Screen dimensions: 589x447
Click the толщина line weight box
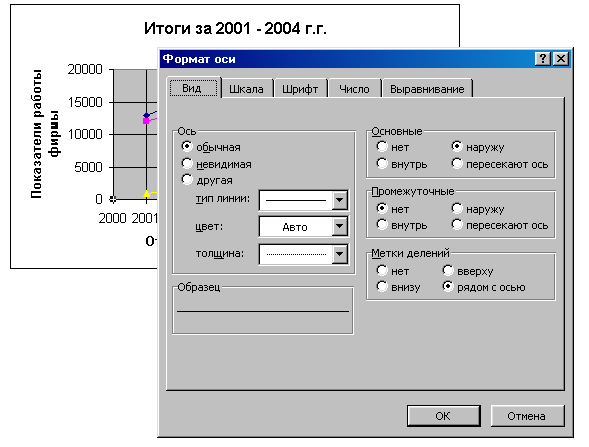click(x=296, y=254)
